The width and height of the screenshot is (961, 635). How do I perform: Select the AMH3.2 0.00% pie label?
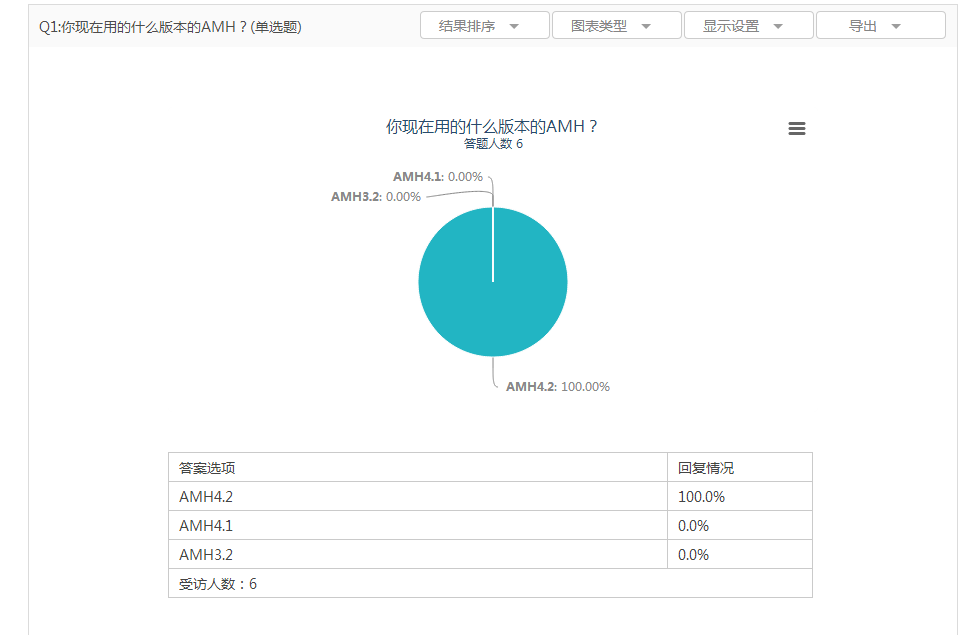pos(376,197)
